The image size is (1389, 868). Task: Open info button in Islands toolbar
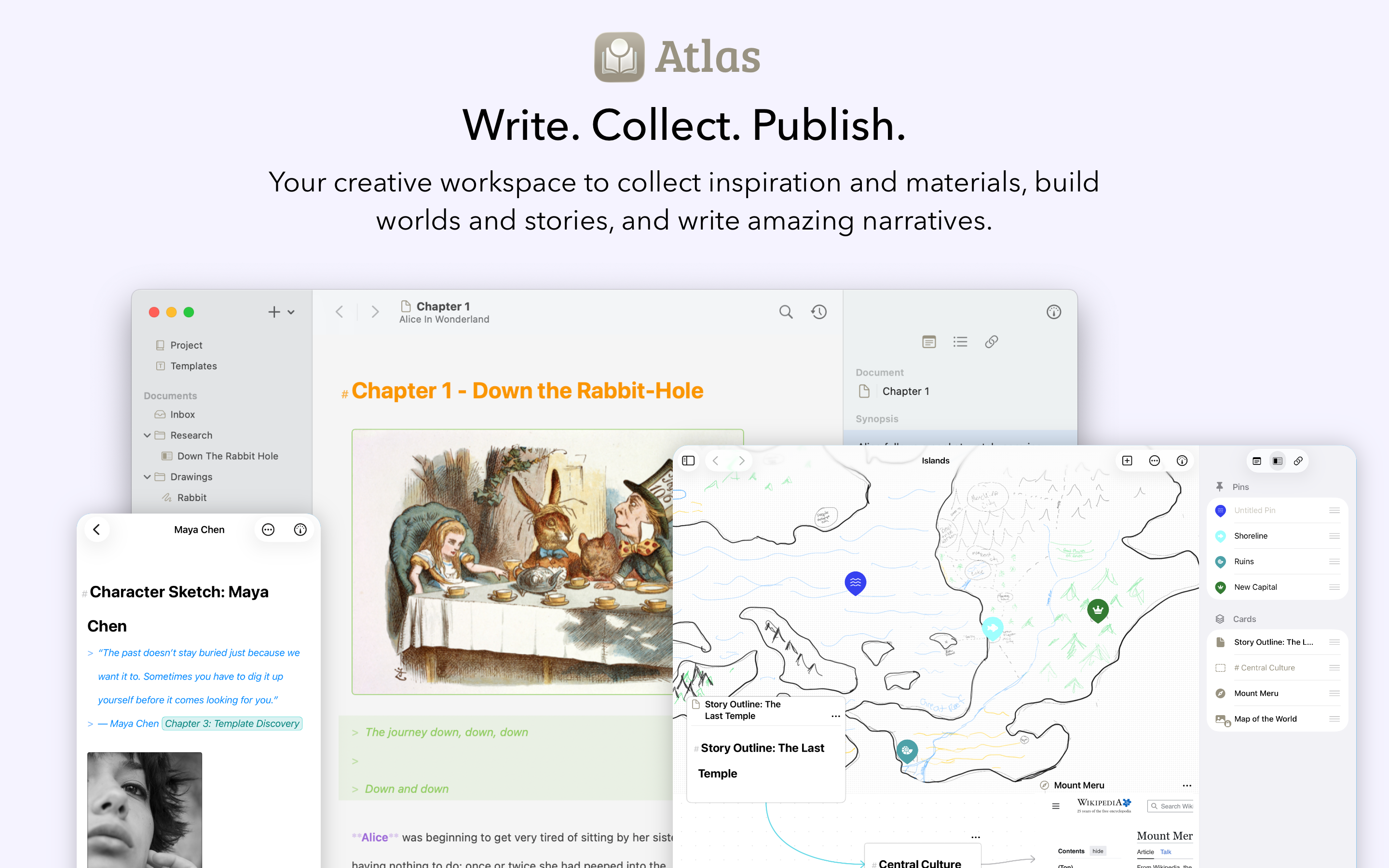point(1182,461)
